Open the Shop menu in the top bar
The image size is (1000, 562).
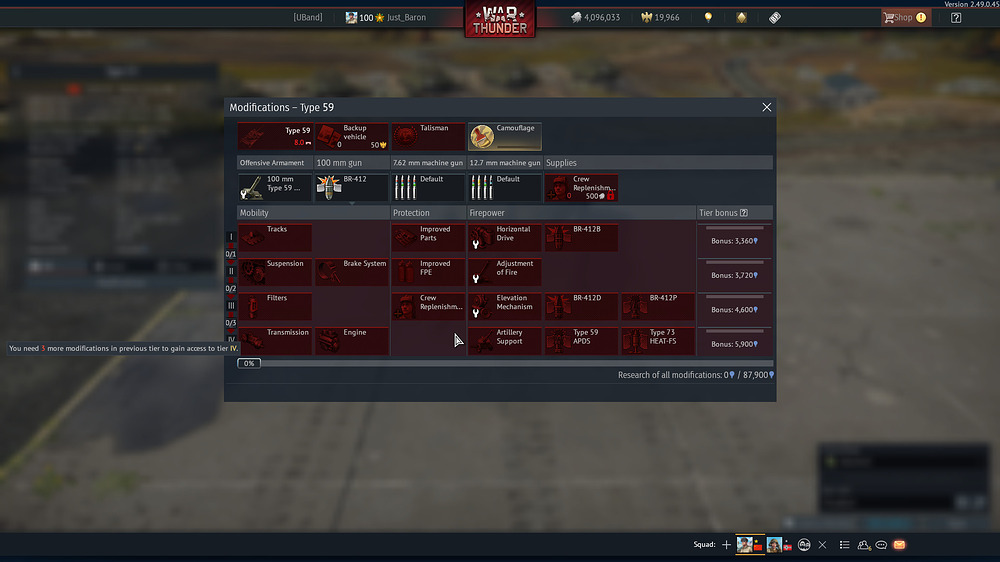tap(903, 17)
